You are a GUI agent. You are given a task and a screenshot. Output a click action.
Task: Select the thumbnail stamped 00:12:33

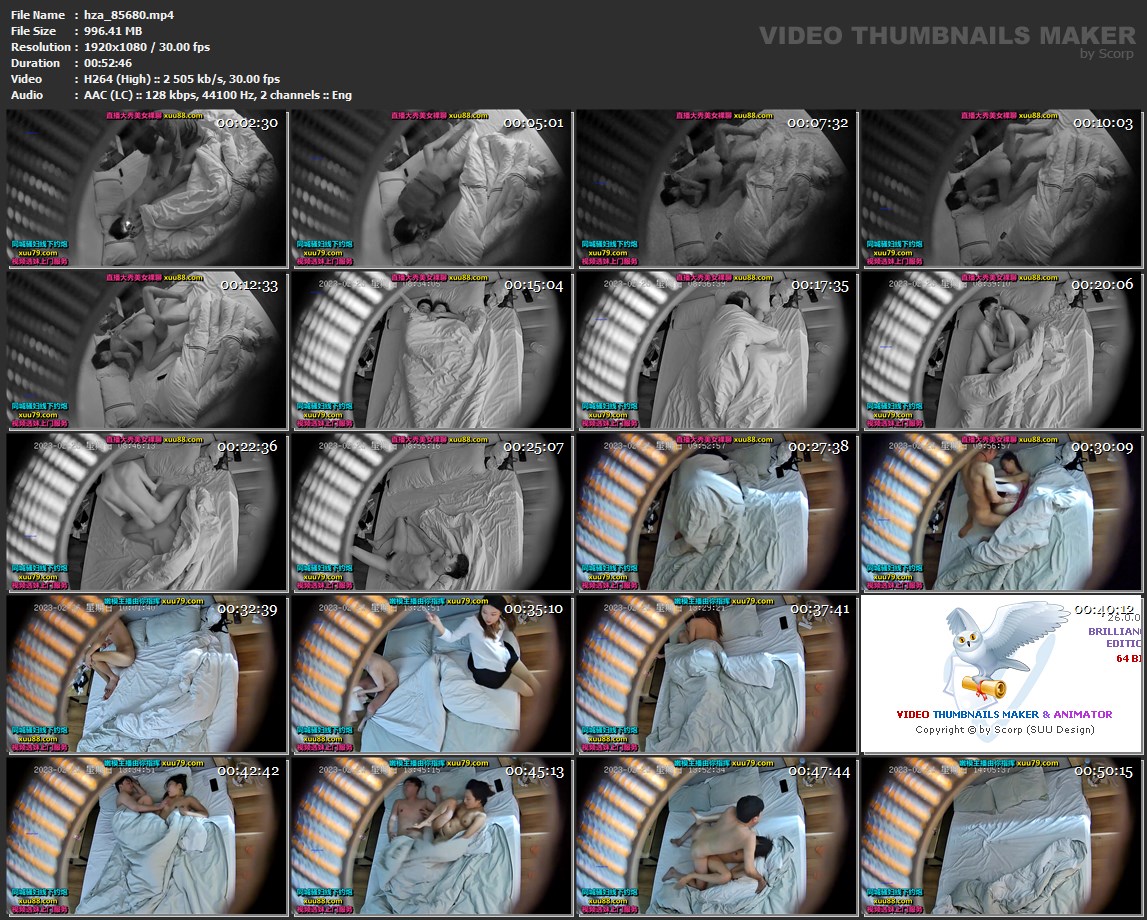pos(146,350)
